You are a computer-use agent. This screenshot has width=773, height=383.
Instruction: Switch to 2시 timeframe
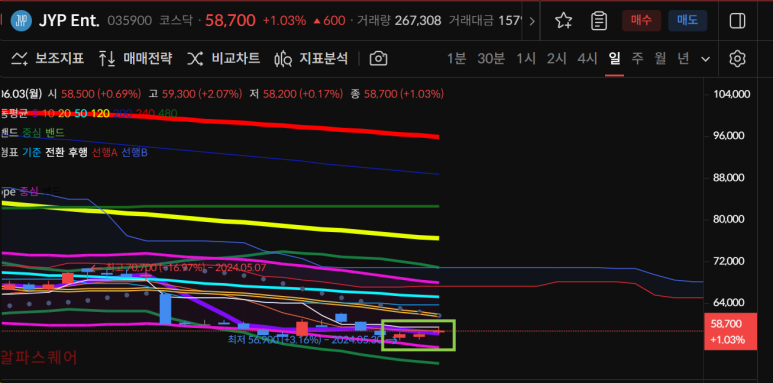pyautogui.click(x=557, y=59)
